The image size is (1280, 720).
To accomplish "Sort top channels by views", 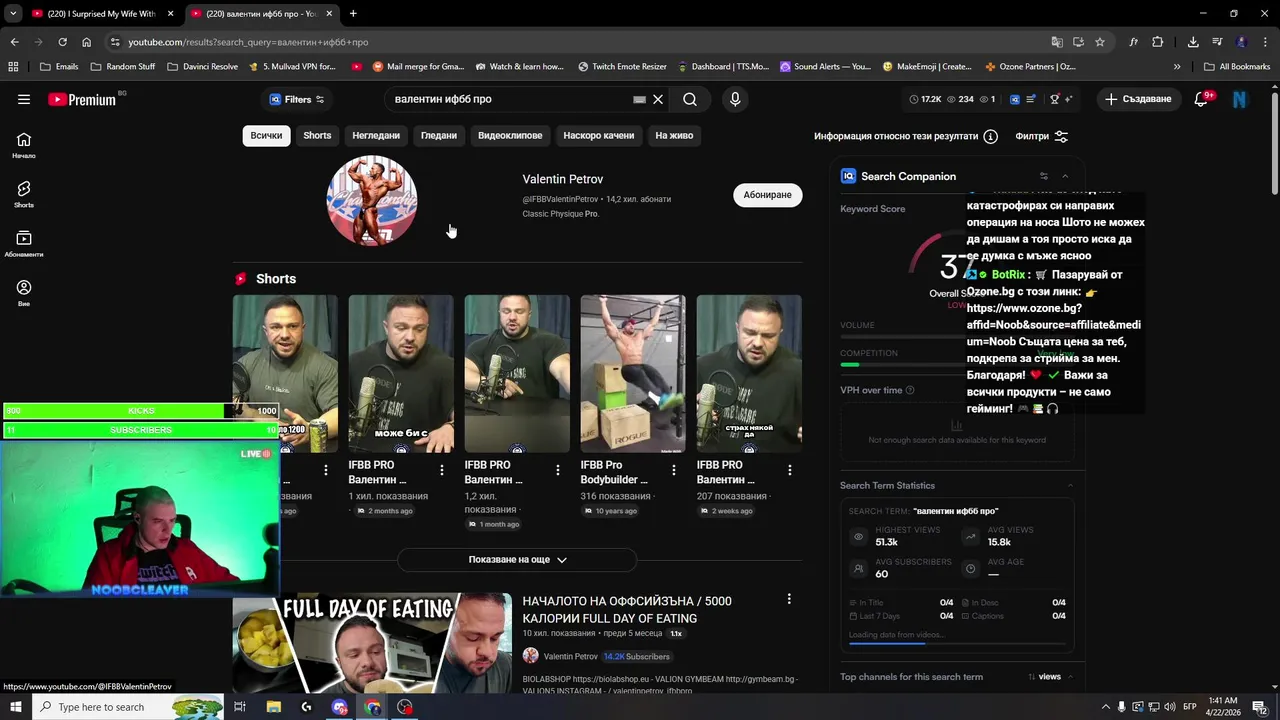I will click(x=1044, y=677).
